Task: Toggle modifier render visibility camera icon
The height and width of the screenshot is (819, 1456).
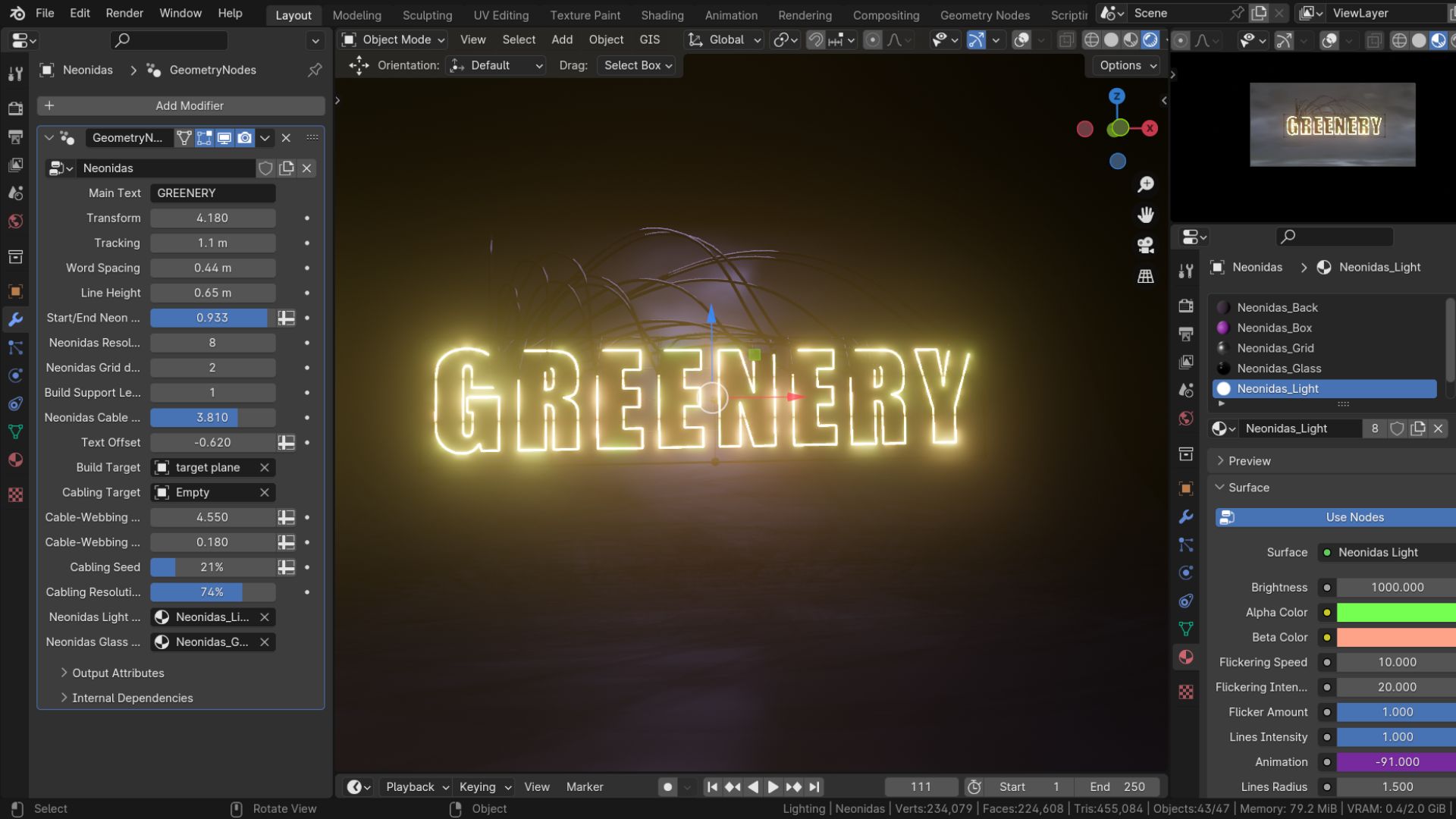Action: coord(244,137)
